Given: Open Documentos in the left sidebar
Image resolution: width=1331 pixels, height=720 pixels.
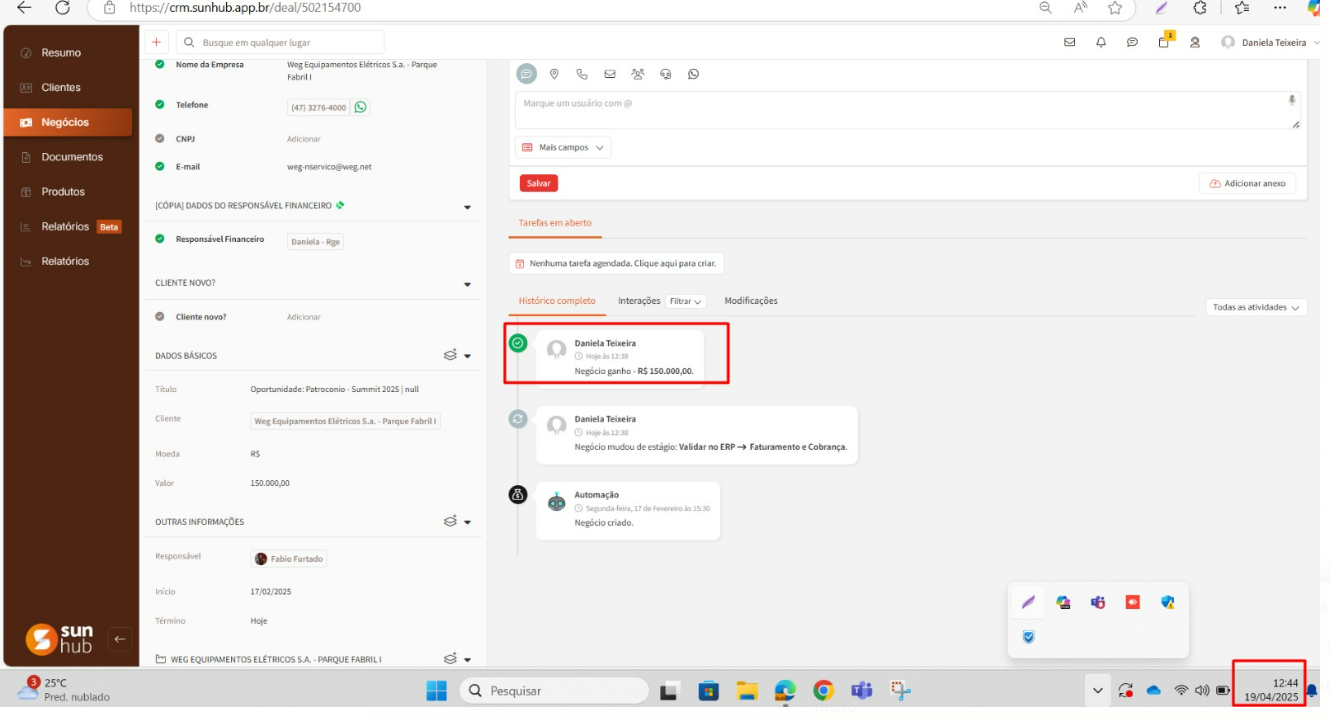Looking at the screenshot, I should click(x=72, y=157).
